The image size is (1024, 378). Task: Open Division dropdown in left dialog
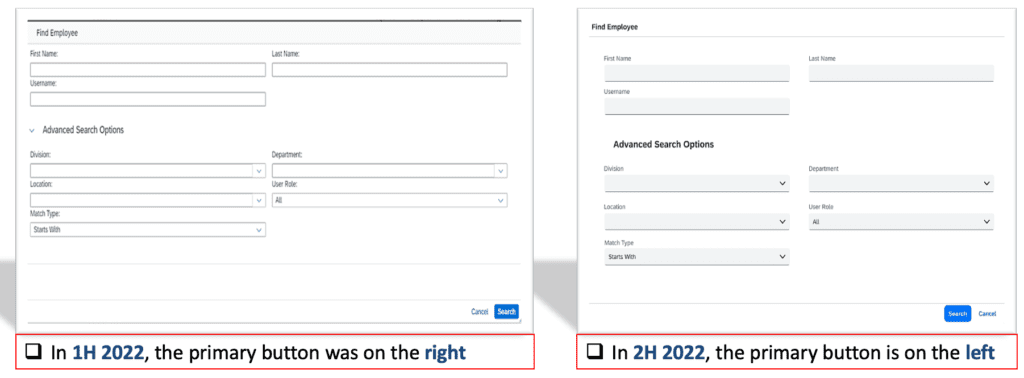pos(148,171)
